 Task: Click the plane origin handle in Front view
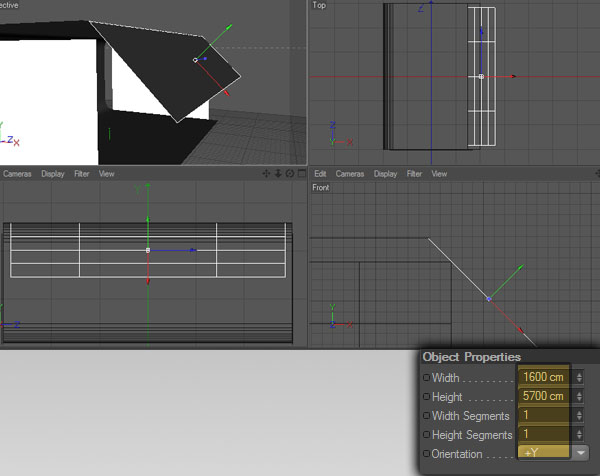click(x=489, y=299)
